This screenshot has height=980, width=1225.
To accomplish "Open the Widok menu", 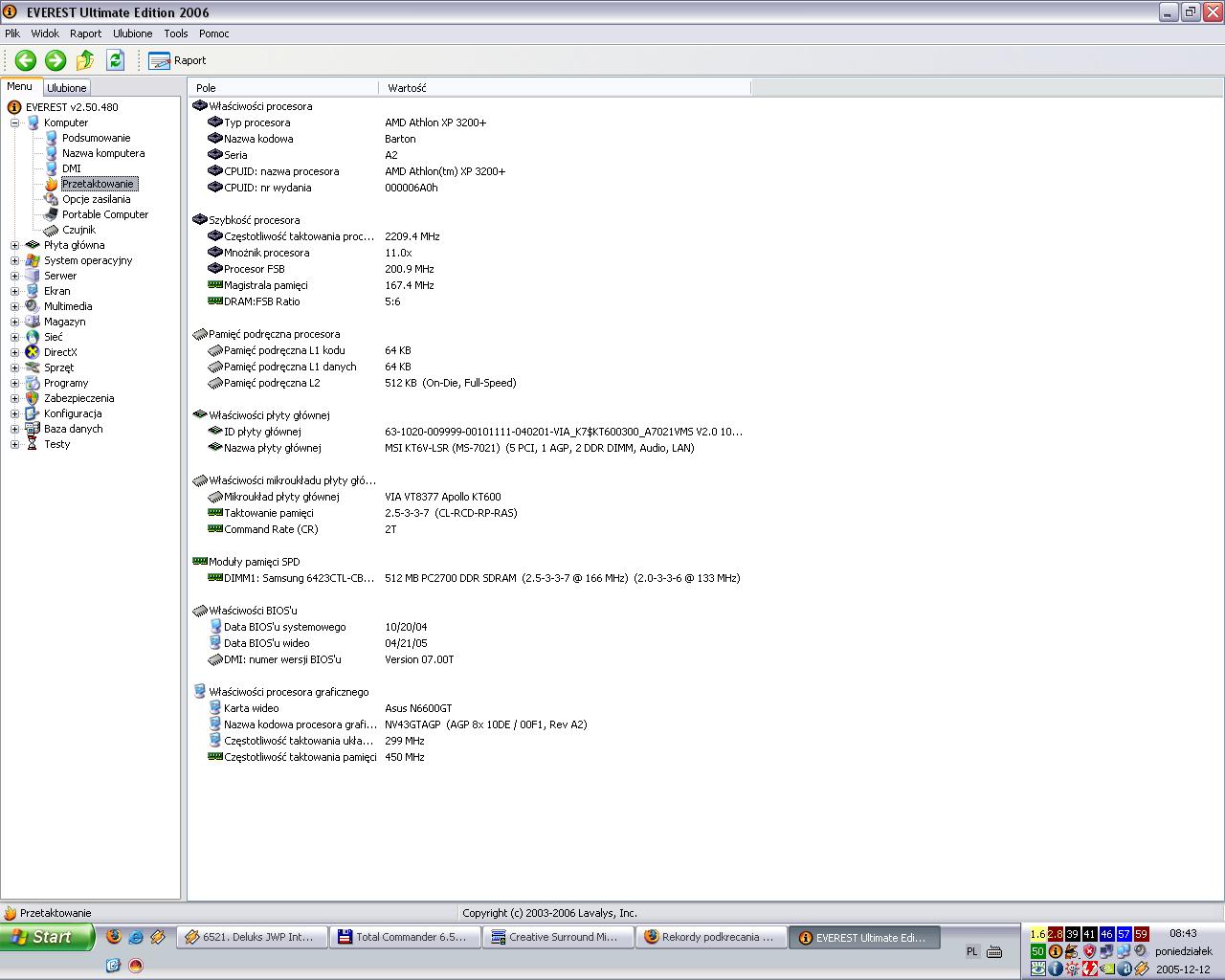I will (x=45, y=33).
